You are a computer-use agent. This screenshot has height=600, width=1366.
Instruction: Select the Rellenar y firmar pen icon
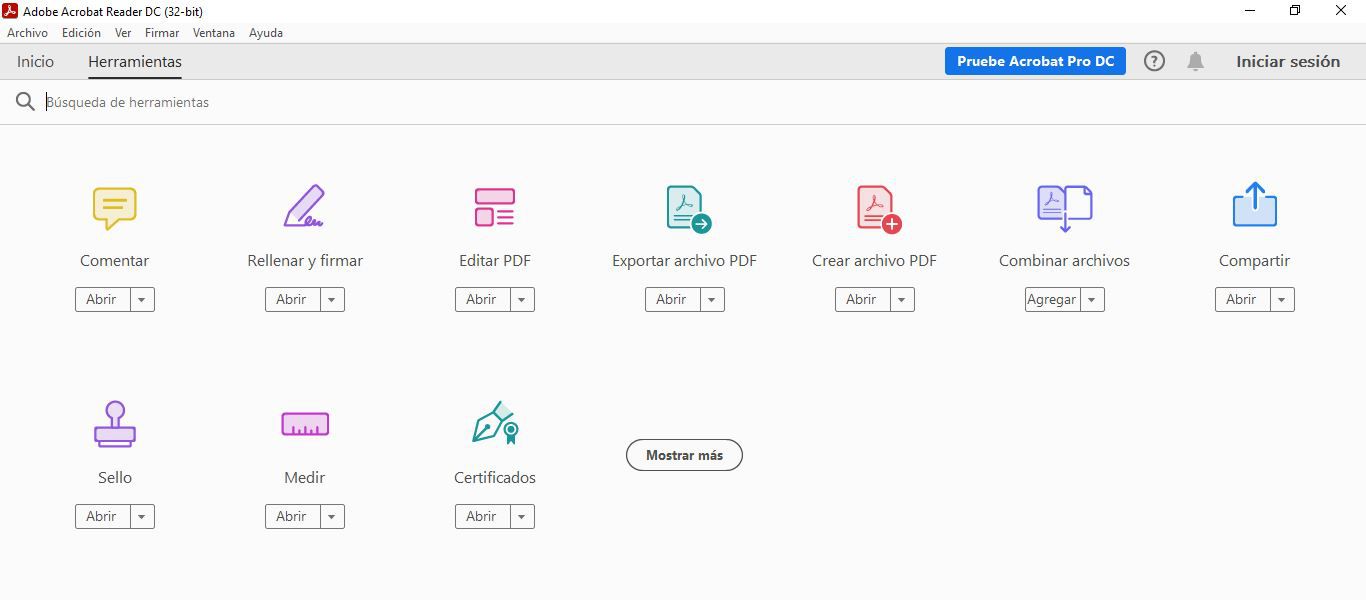coord(304,207)
